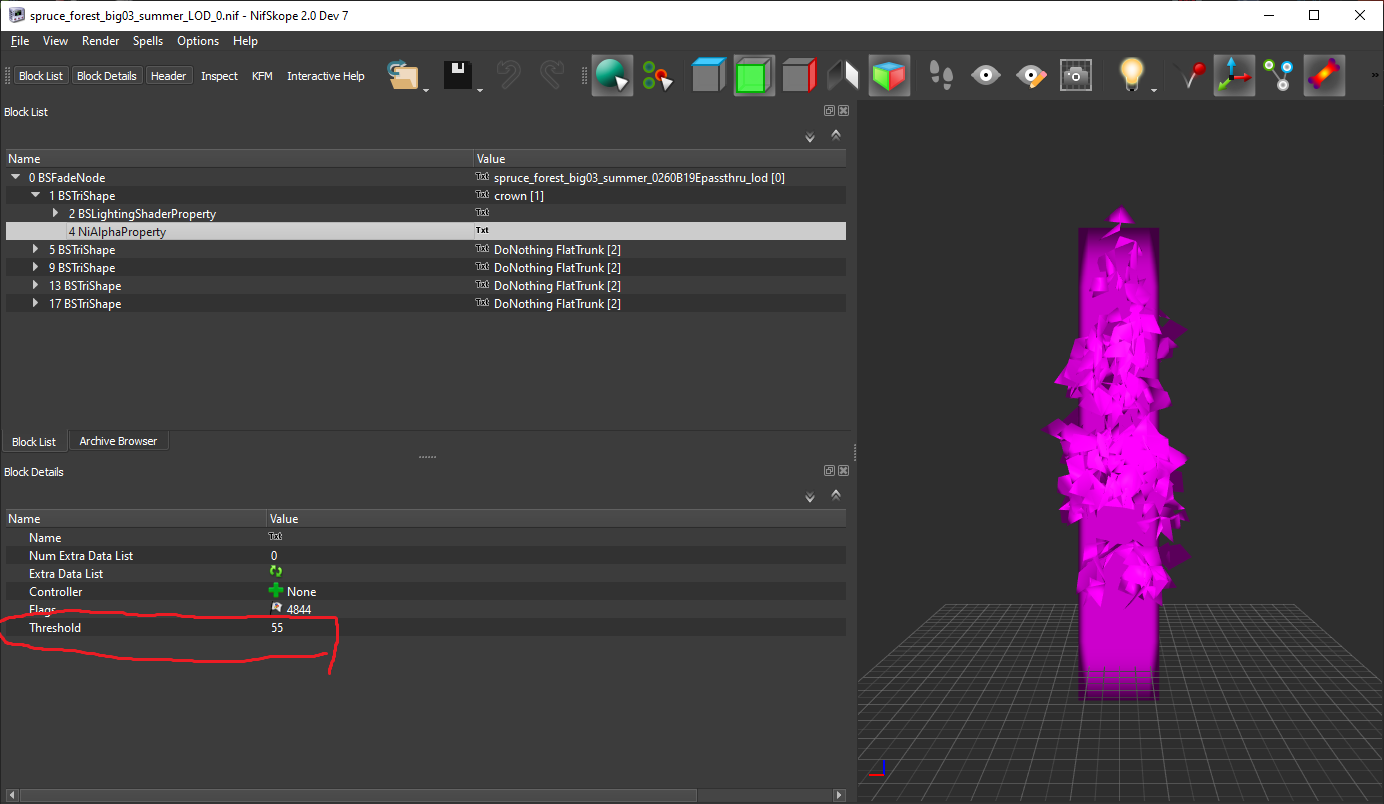This screenshot has height=804, width=1384.
Task: Click the Inspect toolbar button
Action: (x=219, y=76)
